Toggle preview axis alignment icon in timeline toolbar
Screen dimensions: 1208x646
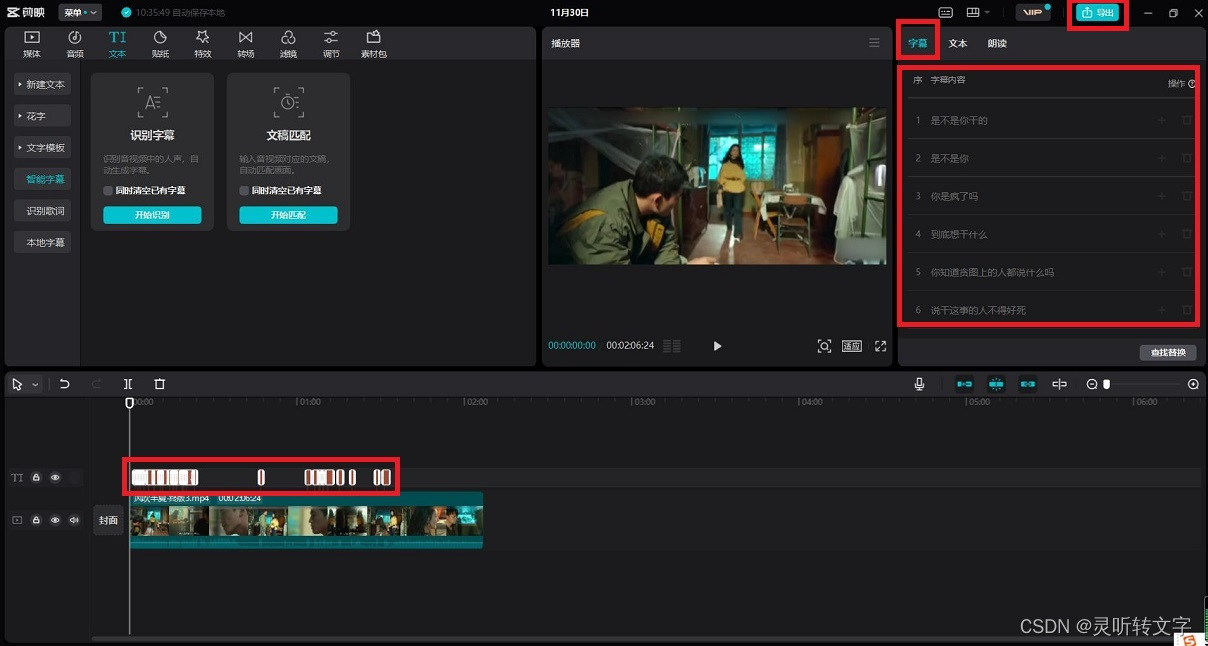click(1059, 384)
